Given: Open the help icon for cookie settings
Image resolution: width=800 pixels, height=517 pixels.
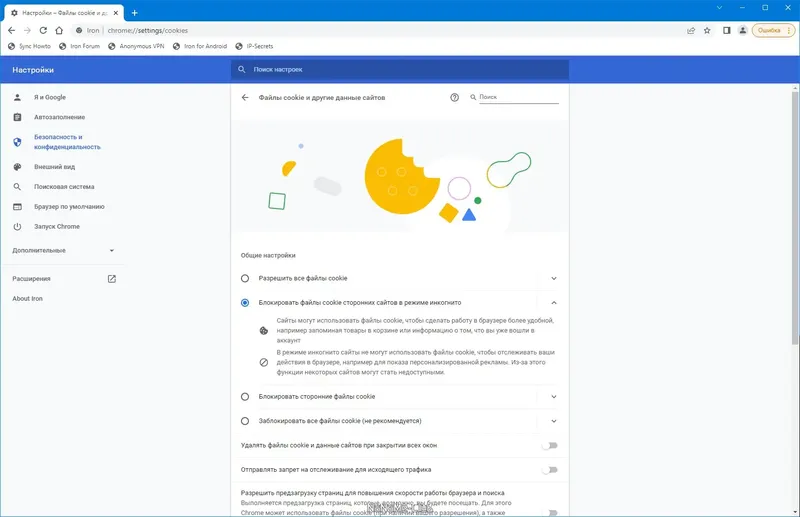Looking at the screenshot, I should [x=454, y=97].
